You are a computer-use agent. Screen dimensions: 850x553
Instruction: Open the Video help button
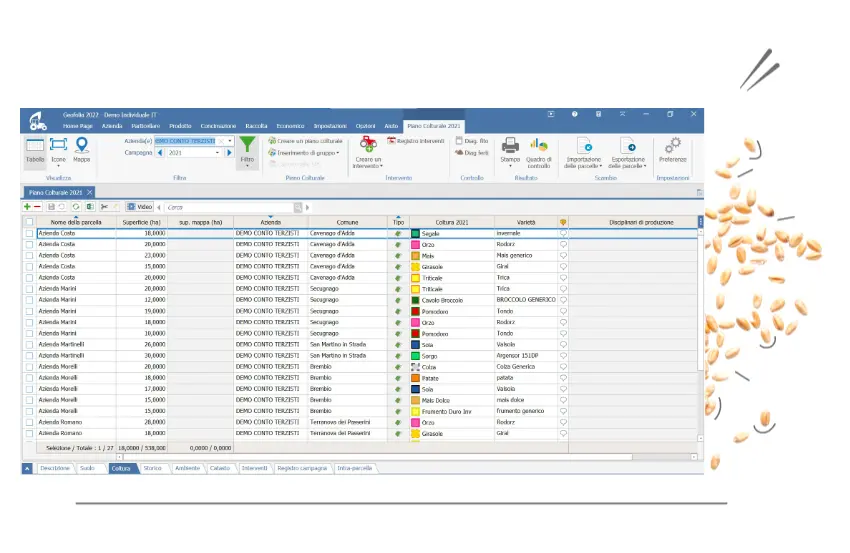point(140,207)
